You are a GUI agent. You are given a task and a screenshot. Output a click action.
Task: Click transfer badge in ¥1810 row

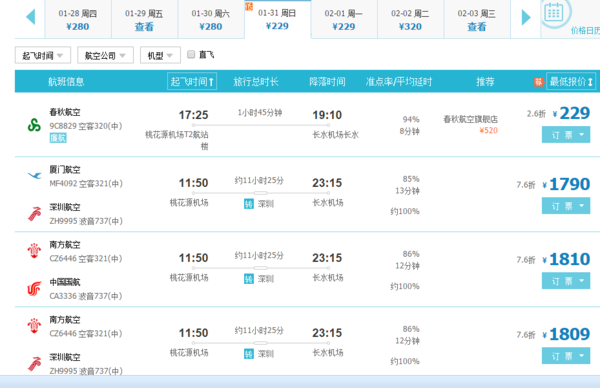tap(249, 279)
